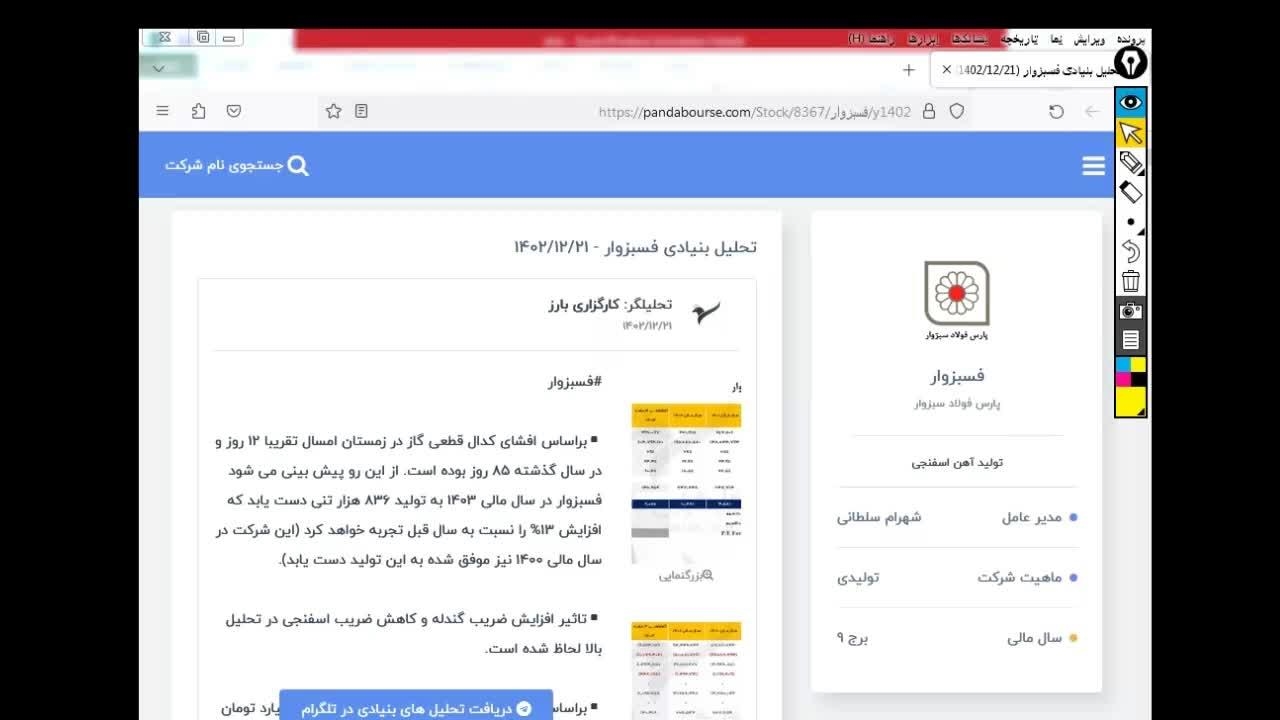The width and height of the screenshot is (1280, 720).
Task: Open the first analysis table thumbnail
Action: (x=686, y=483)
